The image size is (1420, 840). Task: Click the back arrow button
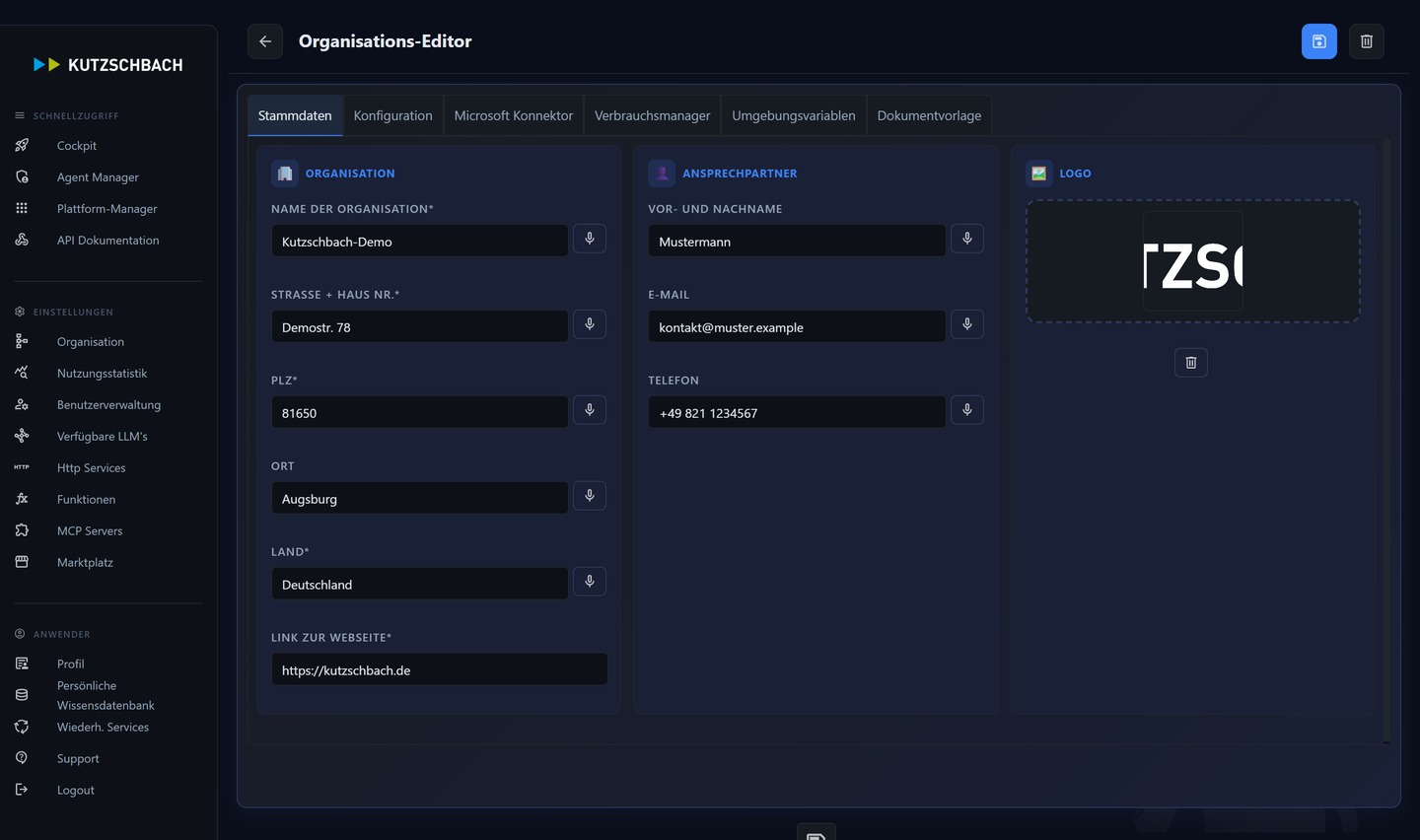(x=265, y=41)
